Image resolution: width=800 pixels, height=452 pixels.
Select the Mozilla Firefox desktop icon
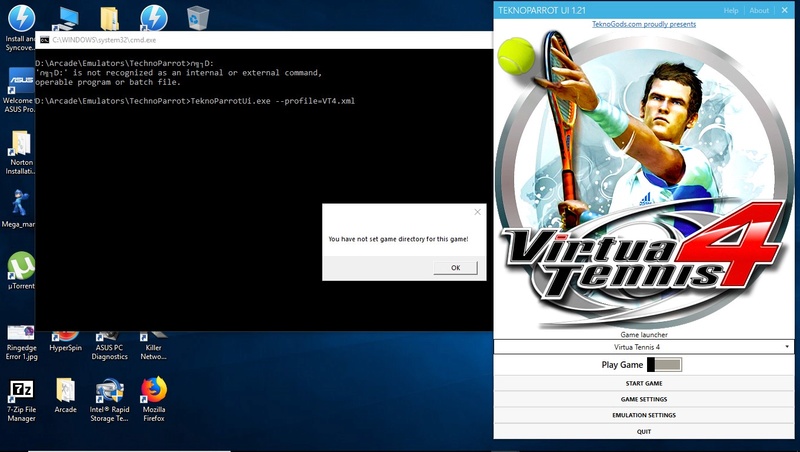pyautogui.click(x=154, y=399)
